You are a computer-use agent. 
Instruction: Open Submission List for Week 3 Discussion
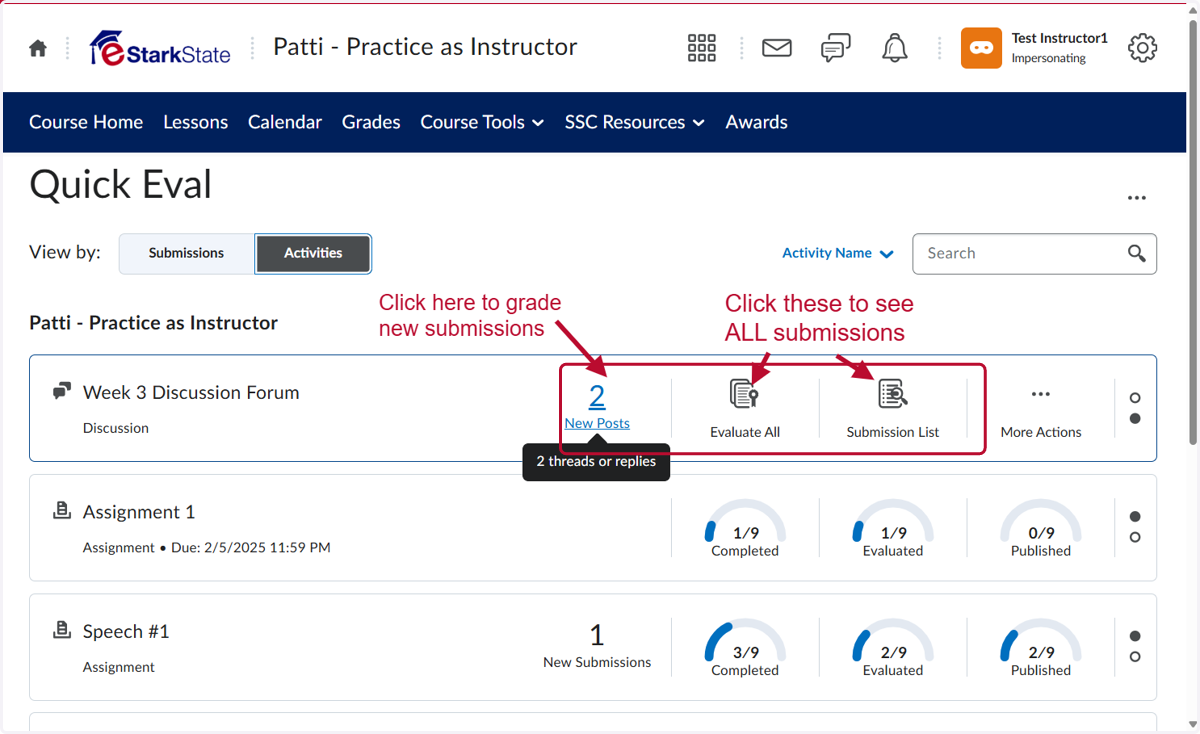(893, 408)
